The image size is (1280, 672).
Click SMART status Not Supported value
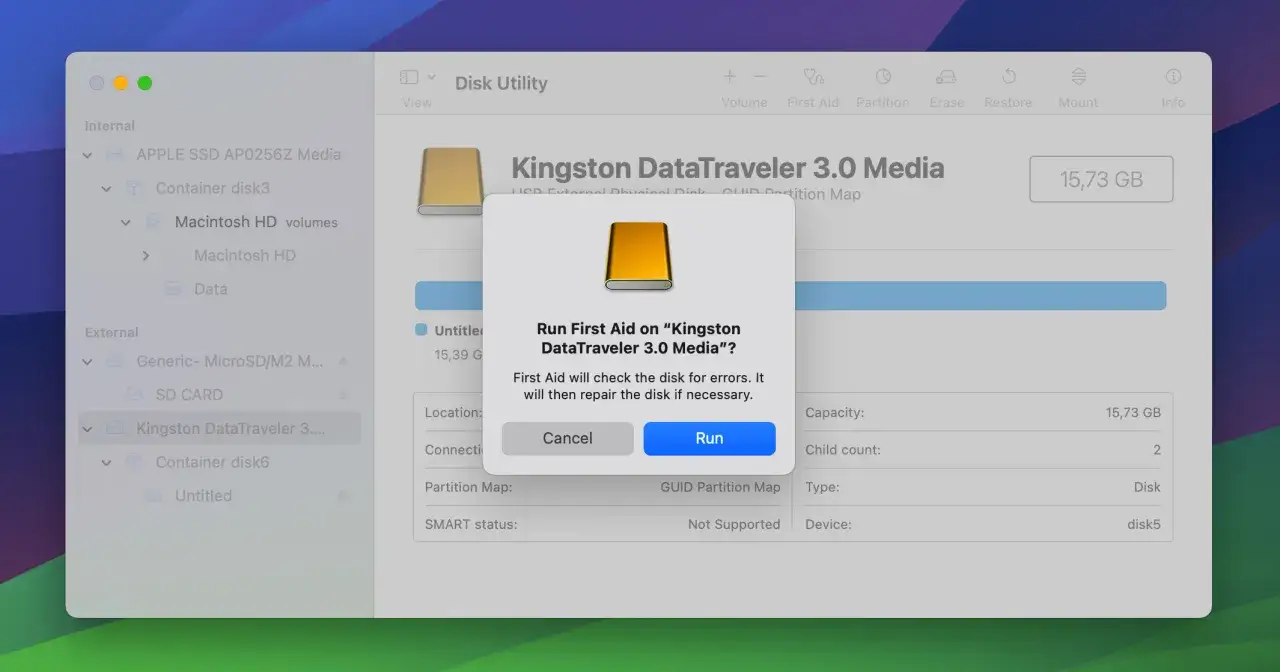pos(734,524)
